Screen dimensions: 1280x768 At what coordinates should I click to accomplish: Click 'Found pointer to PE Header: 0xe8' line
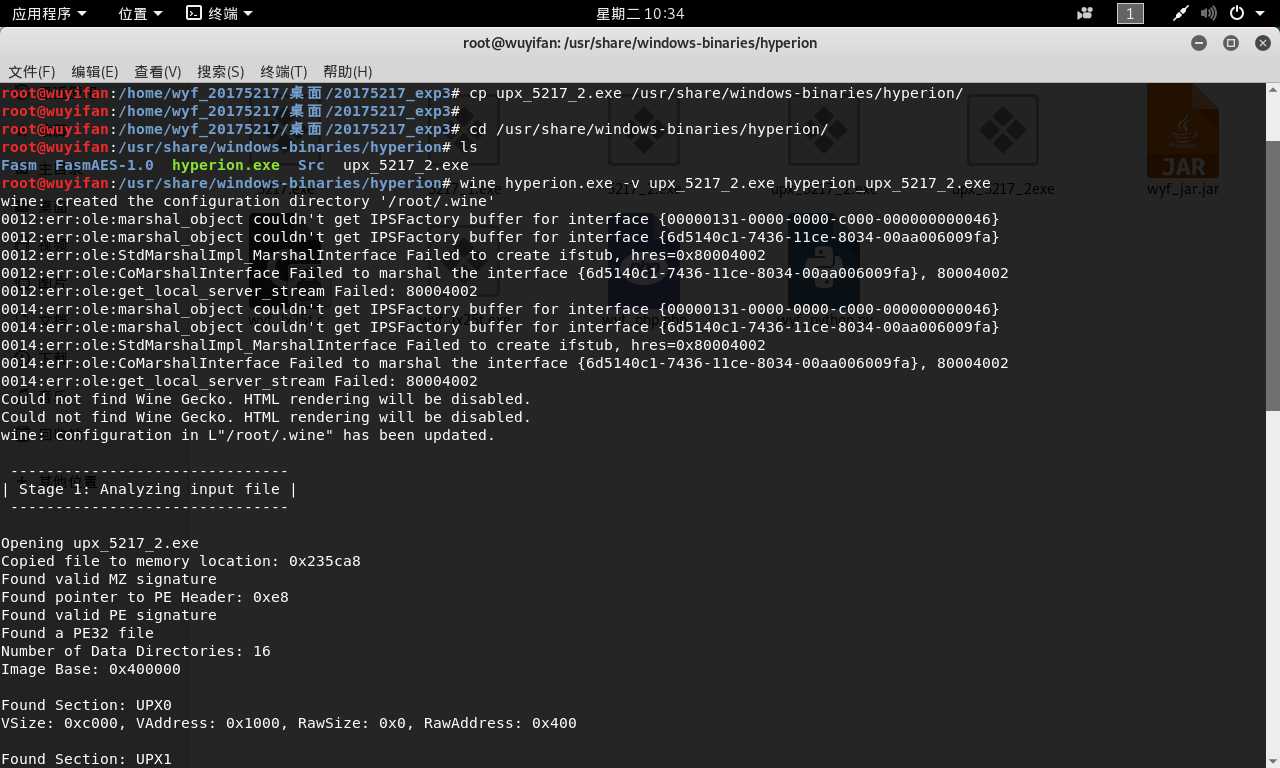145,597
